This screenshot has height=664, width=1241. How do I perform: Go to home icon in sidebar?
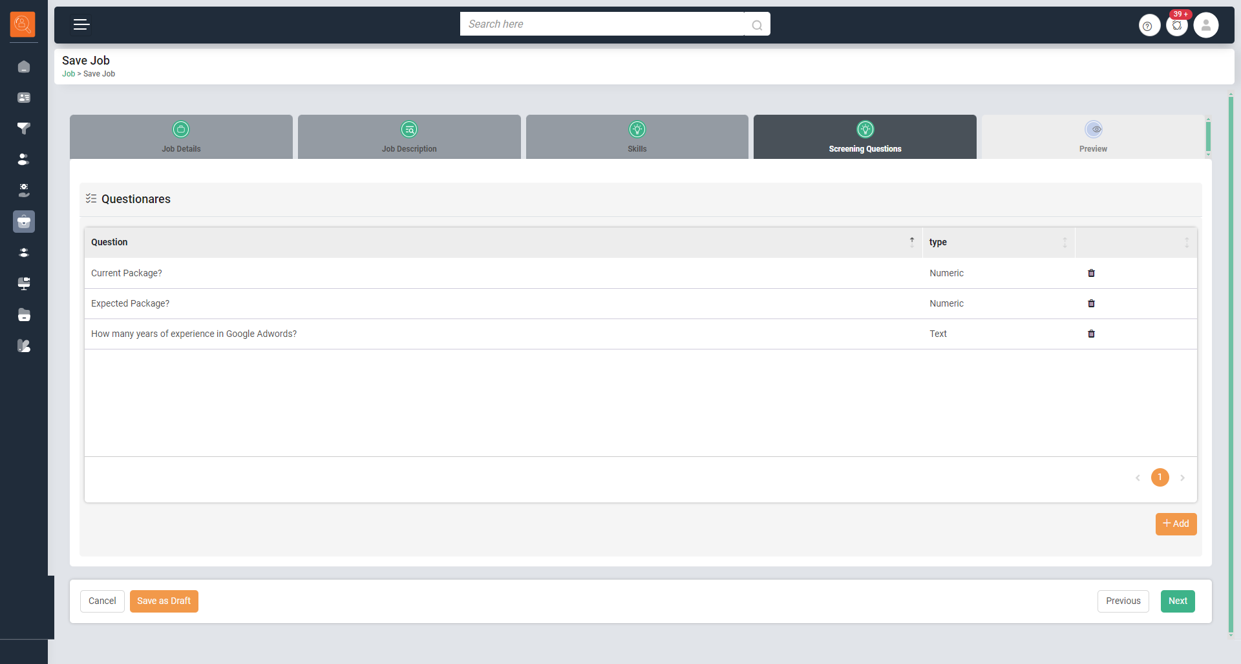coord(24,67)
